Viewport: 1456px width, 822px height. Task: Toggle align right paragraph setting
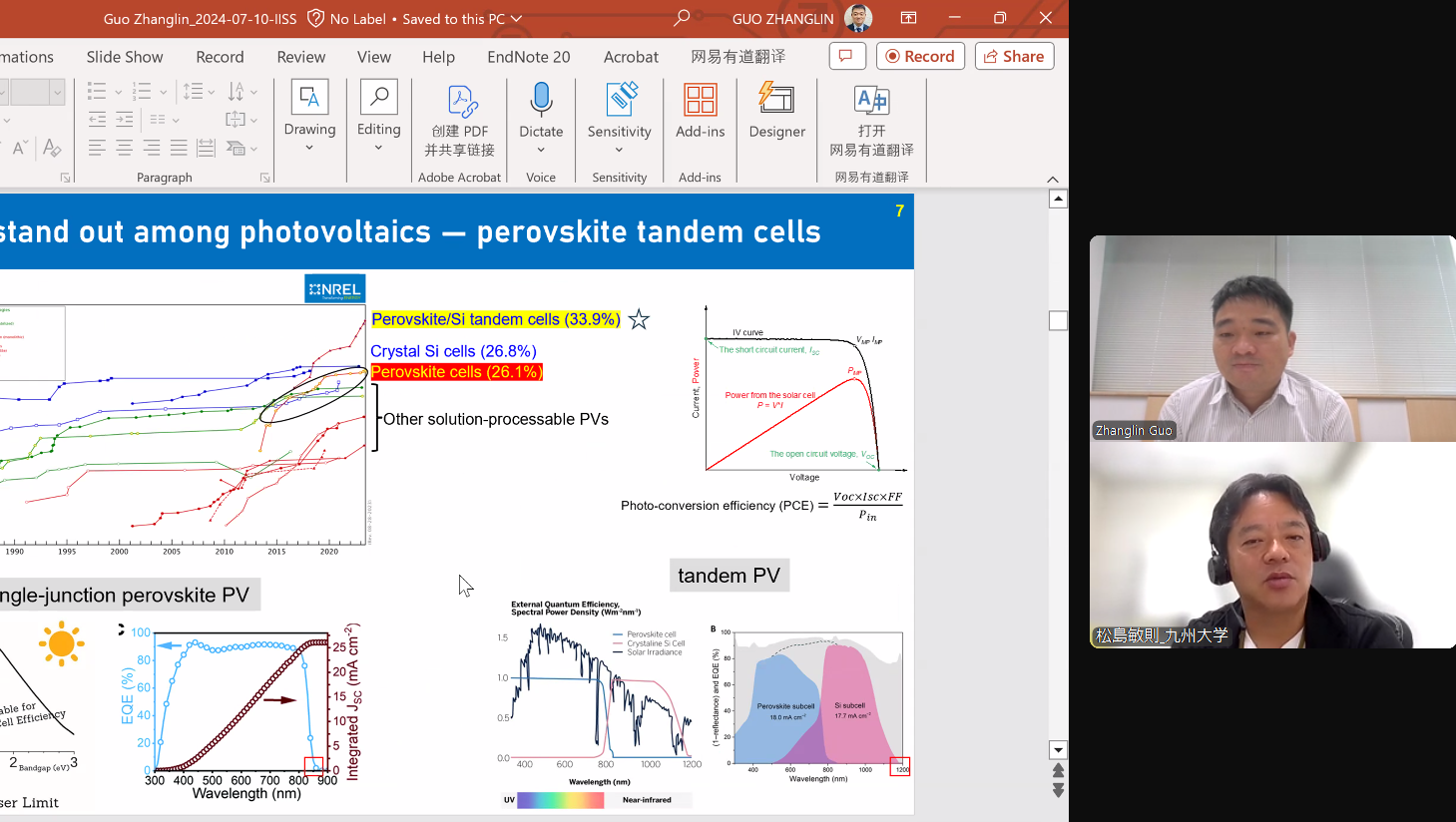point(152,148)
